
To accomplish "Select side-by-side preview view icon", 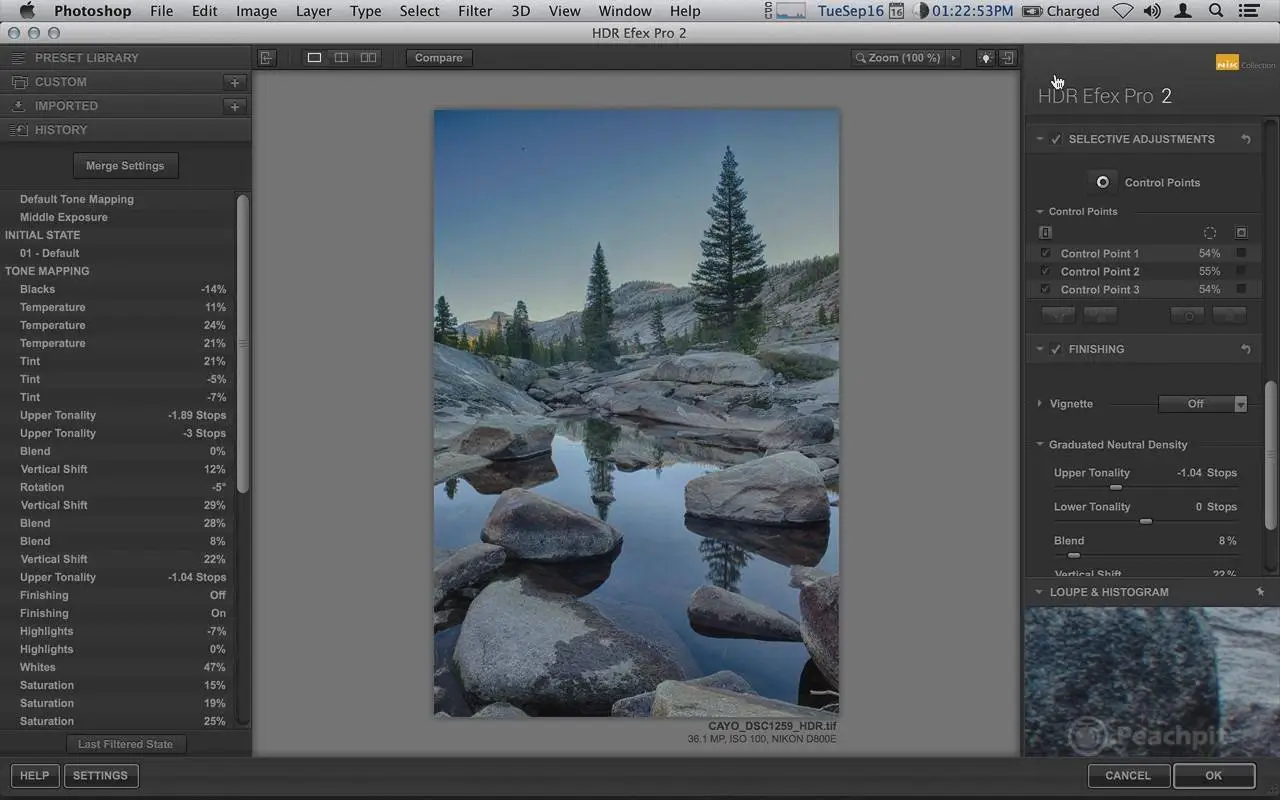I will [368, 58].
